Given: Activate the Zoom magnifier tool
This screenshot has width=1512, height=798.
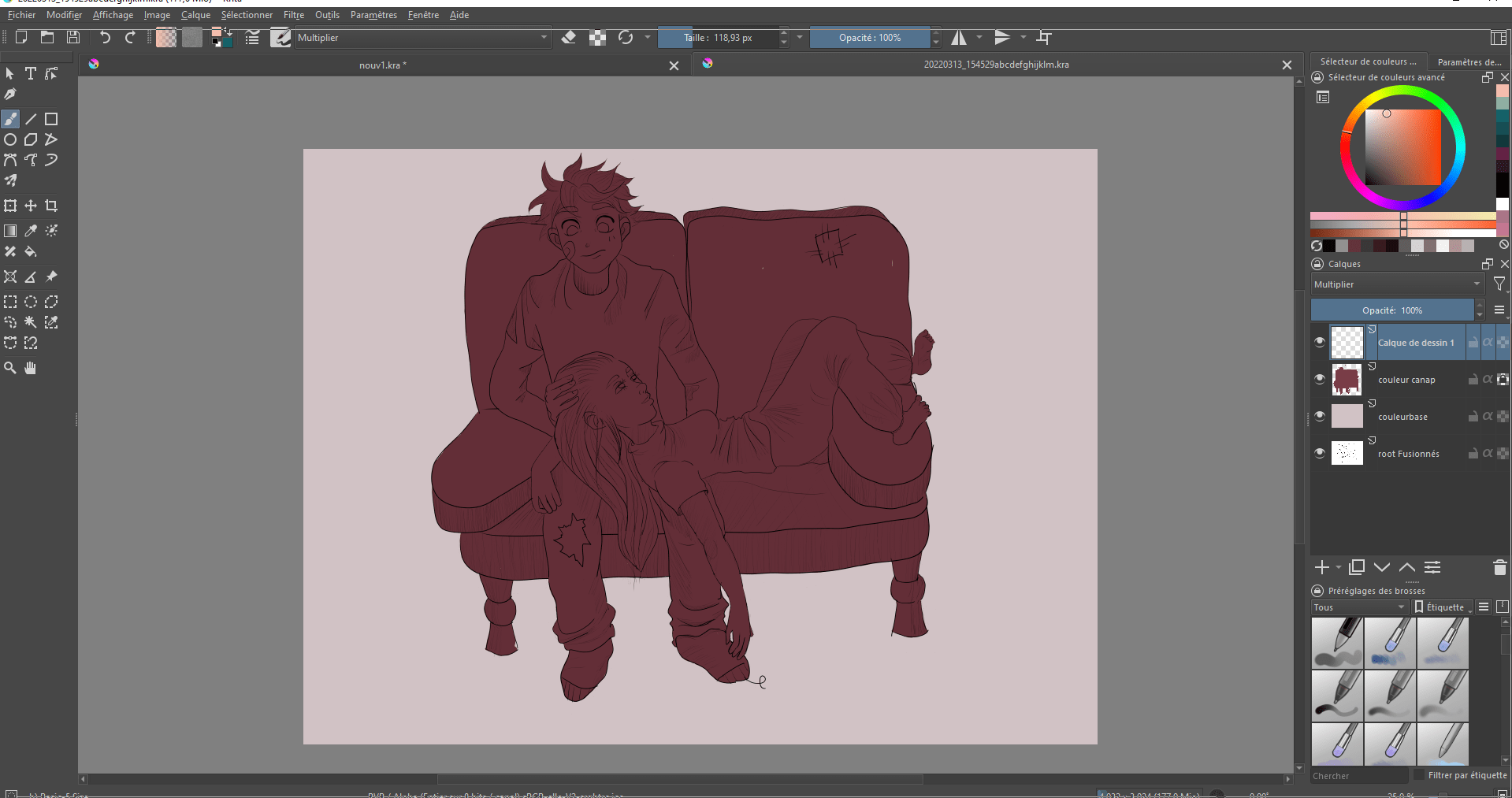Looking at the screenshot, I should click(10, 368).
